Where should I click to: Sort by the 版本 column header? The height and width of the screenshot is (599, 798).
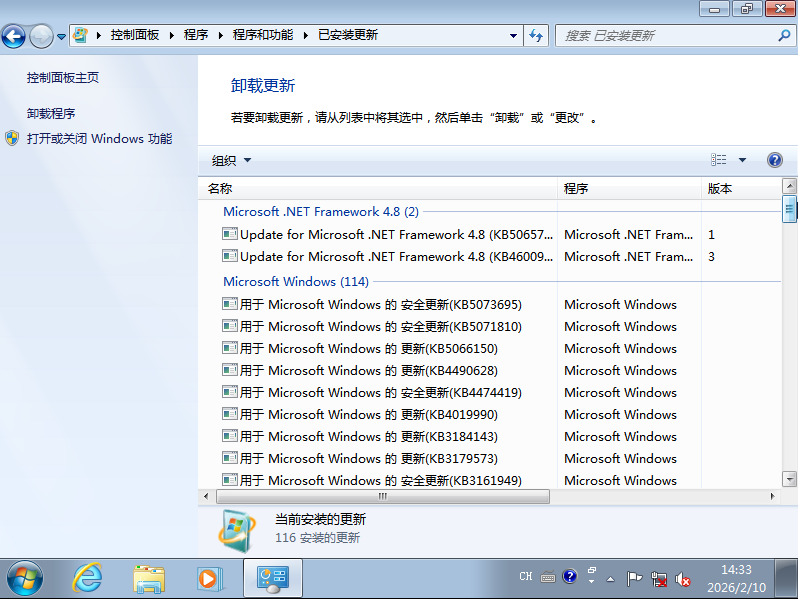click(x=742, y=189)
